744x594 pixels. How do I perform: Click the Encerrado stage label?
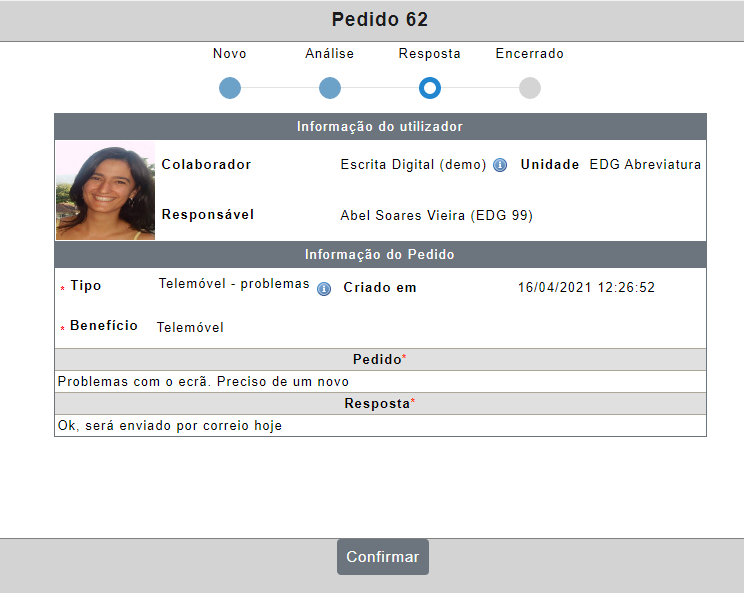(530, 53)
